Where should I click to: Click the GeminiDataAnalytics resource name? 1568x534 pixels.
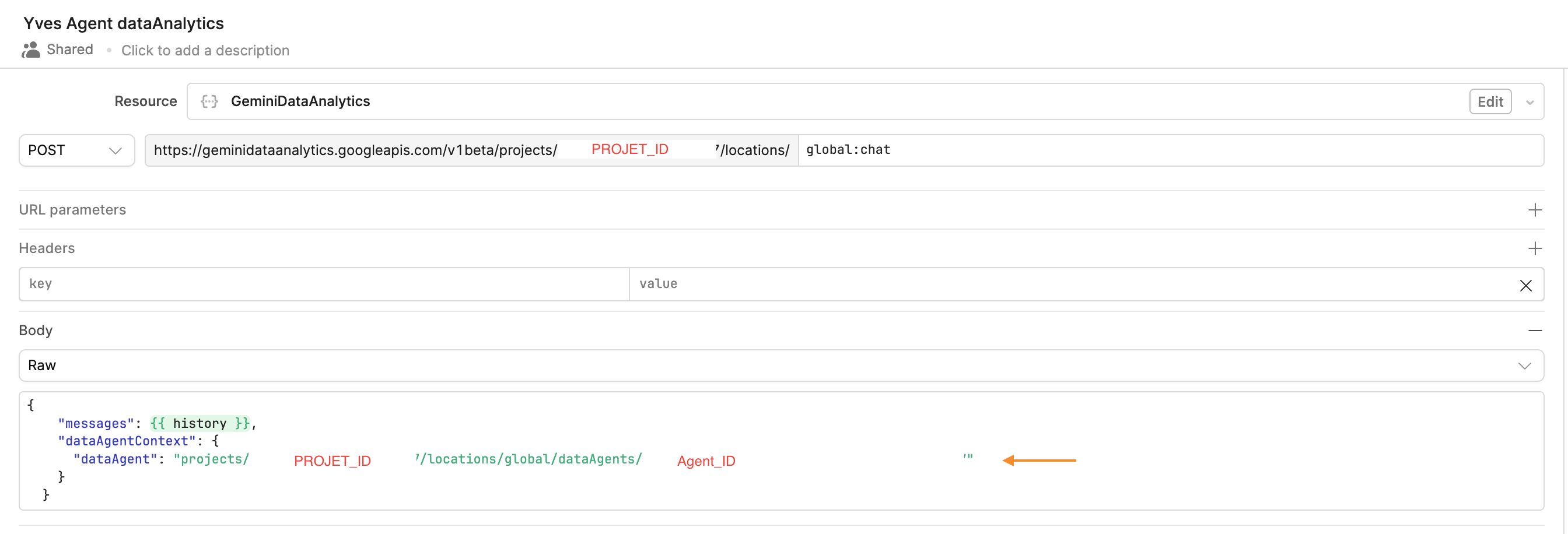[300, 101]
